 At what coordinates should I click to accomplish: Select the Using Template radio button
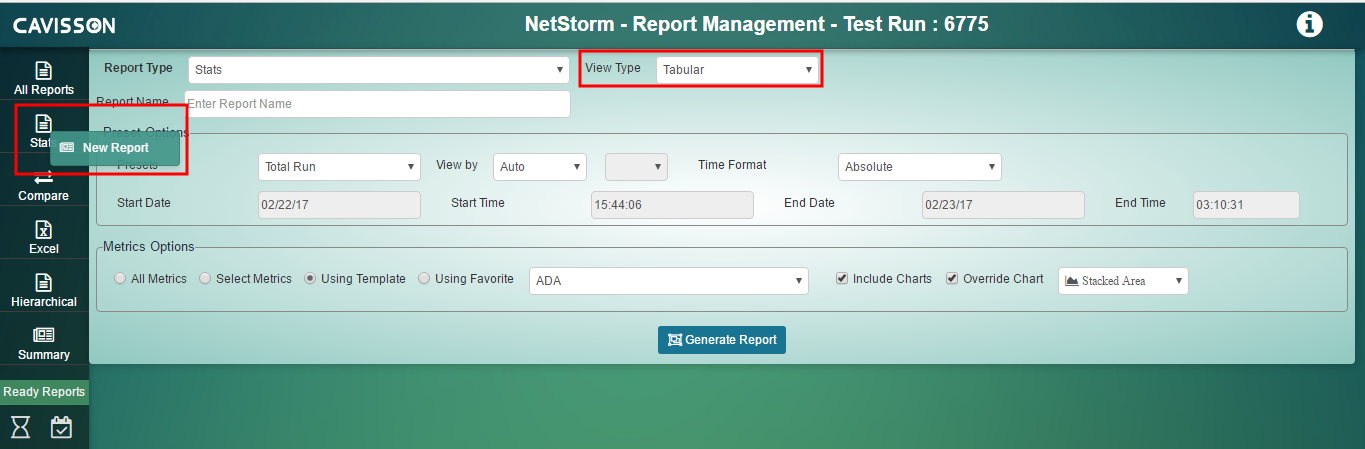(310, 279)
